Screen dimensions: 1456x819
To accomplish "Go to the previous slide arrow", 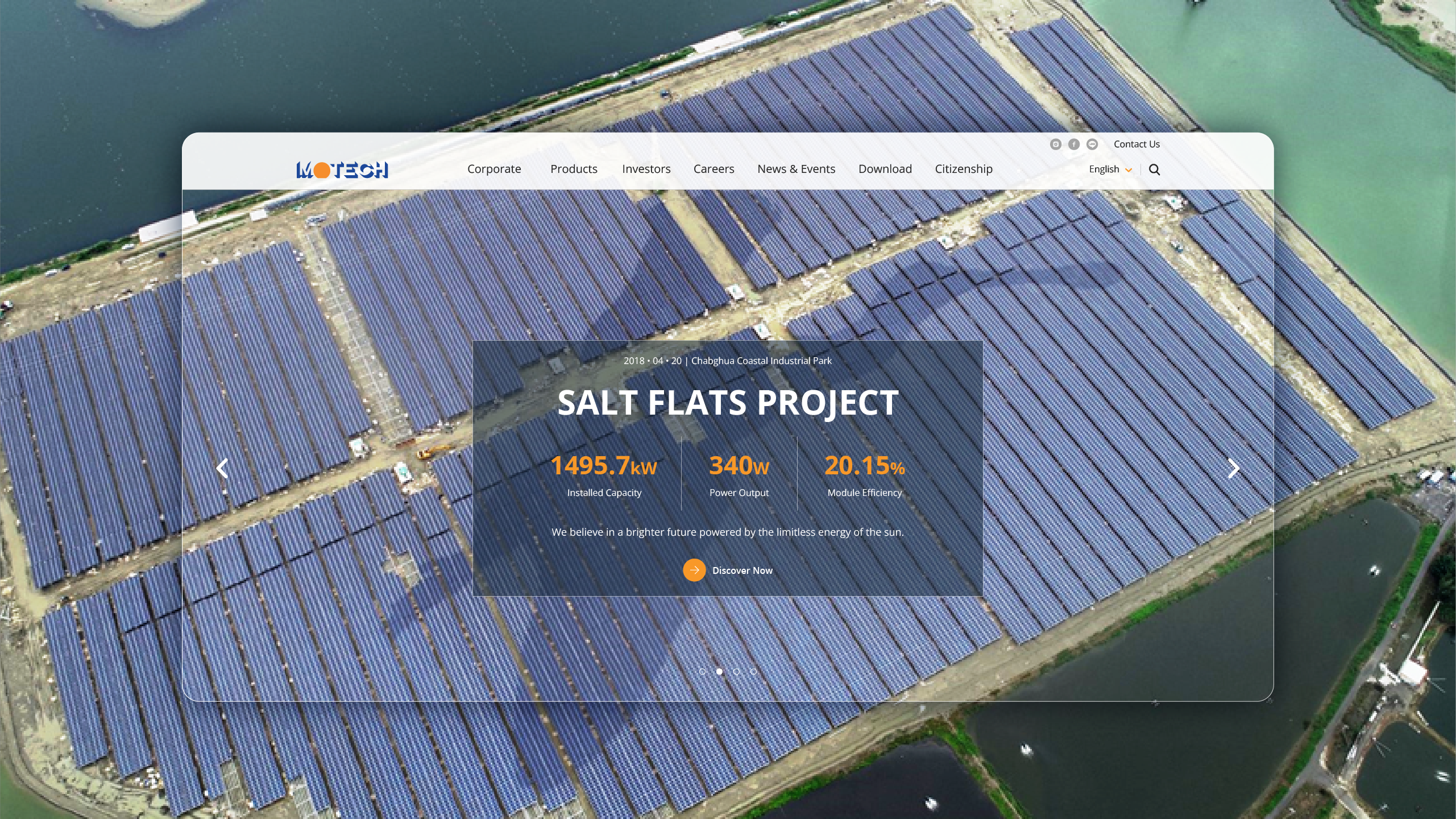I will [222, 468].
